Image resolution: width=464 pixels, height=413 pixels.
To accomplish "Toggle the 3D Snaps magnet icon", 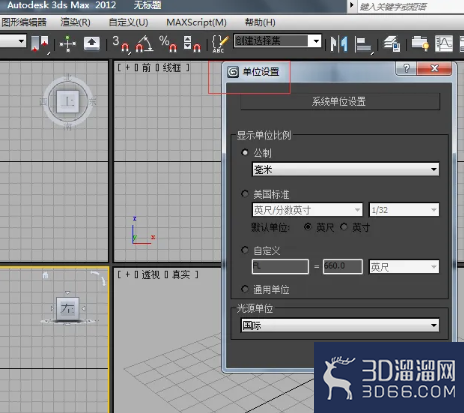I will [121, 44].
